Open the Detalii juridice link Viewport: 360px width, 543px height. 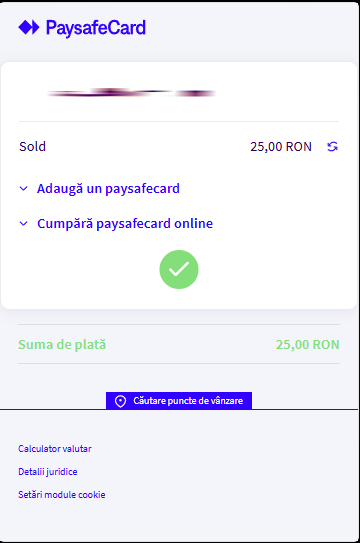click(x=48, y=472)
